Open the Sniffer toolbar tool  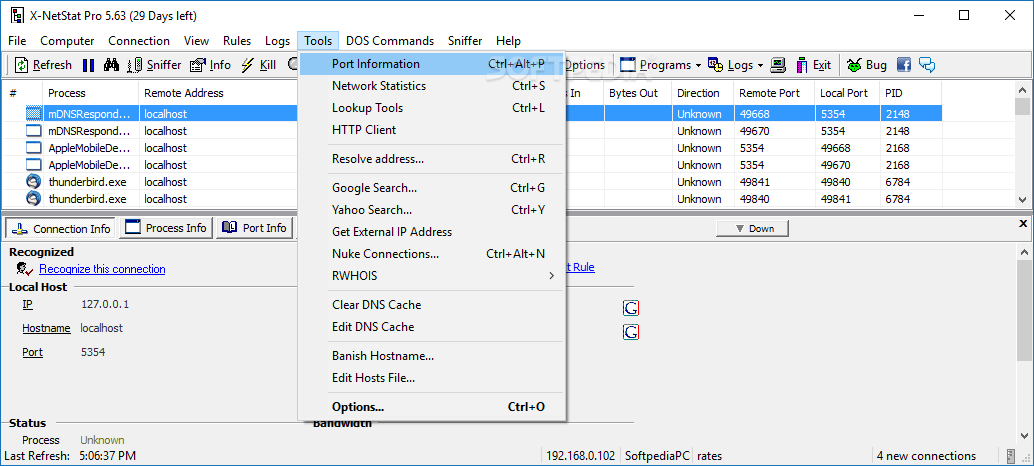point(154,65)
